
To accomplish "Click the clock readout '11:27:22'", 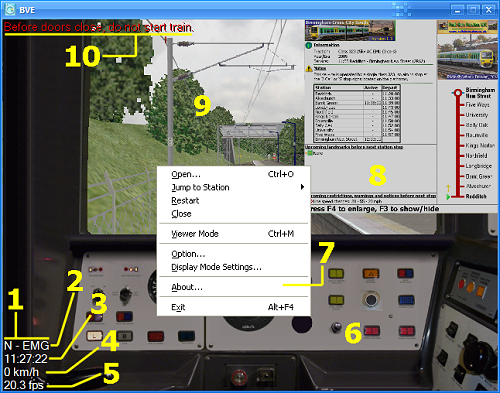I will click(26, 359).
